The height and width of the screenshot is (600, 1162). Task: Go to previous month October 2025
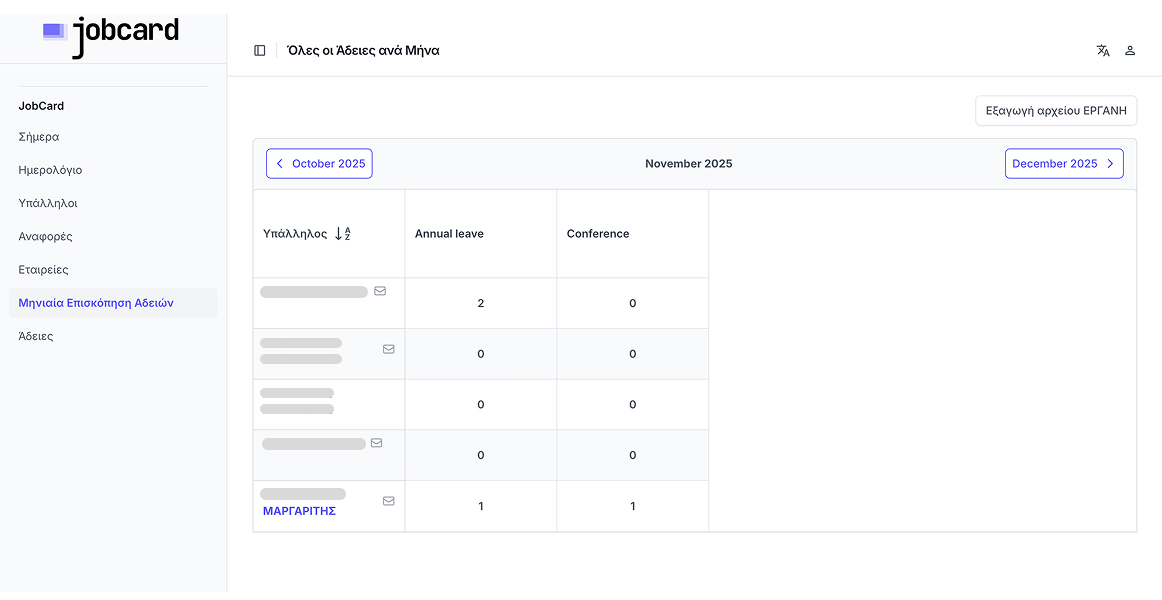point(319,164)
